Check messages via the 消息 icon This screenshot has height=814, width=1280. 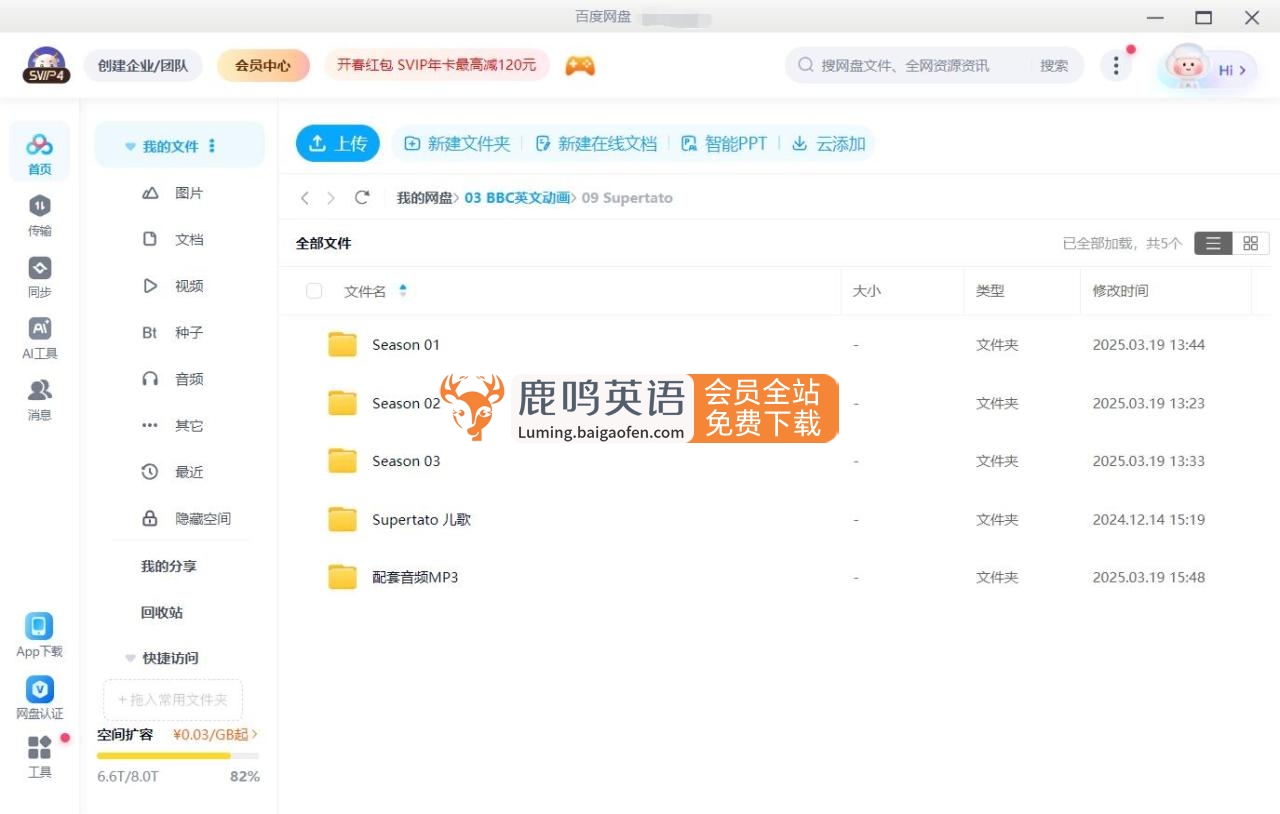[x=39, y=399]
